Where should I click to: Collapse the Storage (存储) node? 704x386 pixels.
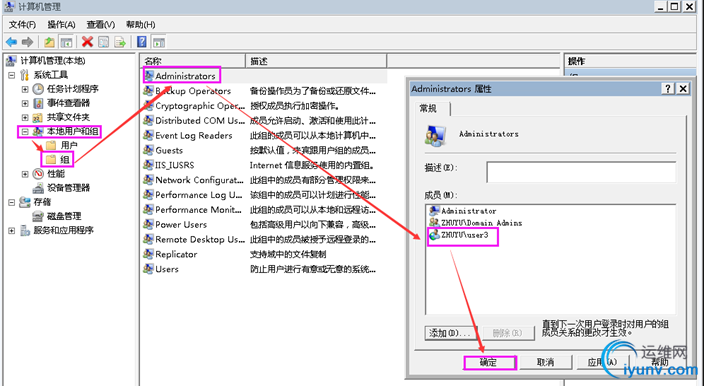(x=12, y=202)
